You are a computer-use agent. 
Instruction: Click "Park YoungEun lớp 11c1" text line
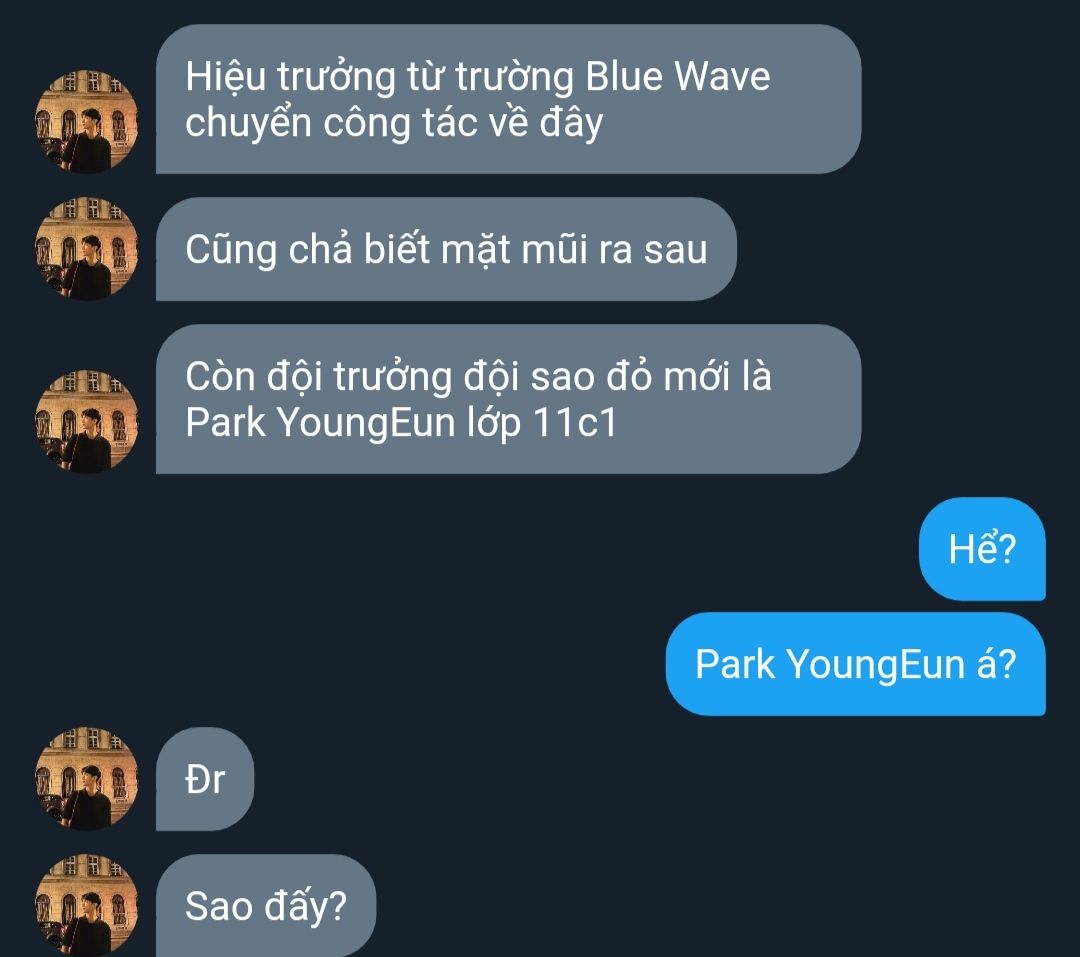[401, 422]
